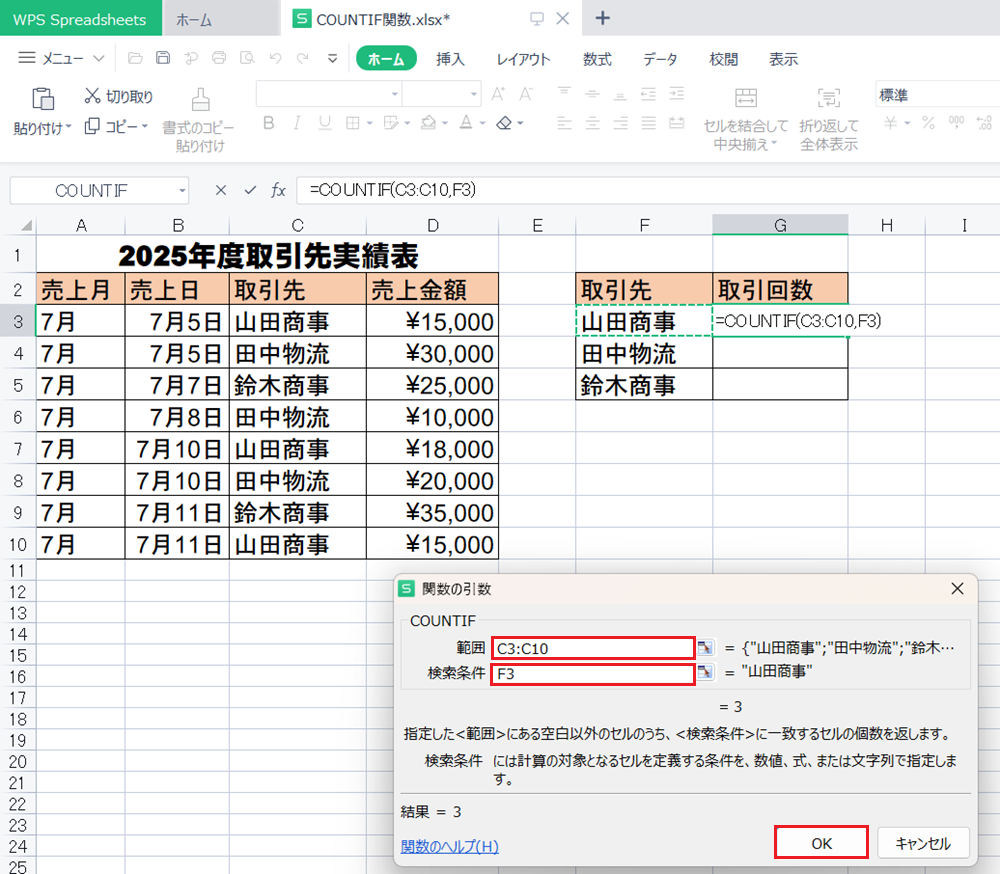Screen dimensions: 1000x874
Task: Click the save floppy disk icon
Action: (x=163, y=59)
